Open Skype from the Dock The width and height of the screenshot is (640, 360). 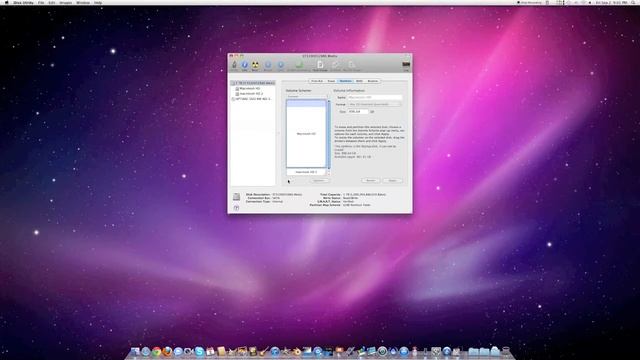click(199, 351)
